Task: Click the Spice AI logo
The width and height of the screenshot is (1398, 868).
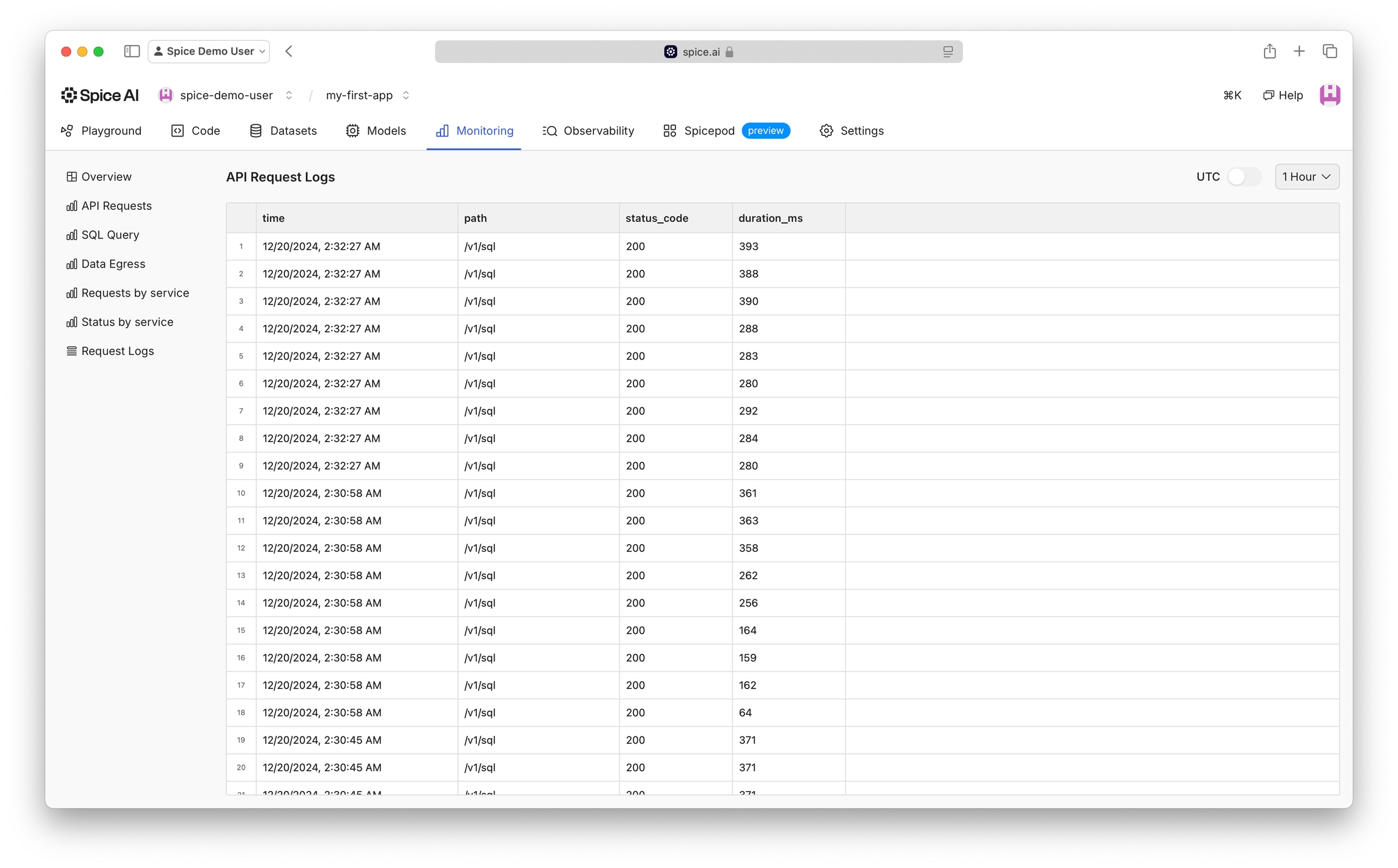Action: coord(100,95)
